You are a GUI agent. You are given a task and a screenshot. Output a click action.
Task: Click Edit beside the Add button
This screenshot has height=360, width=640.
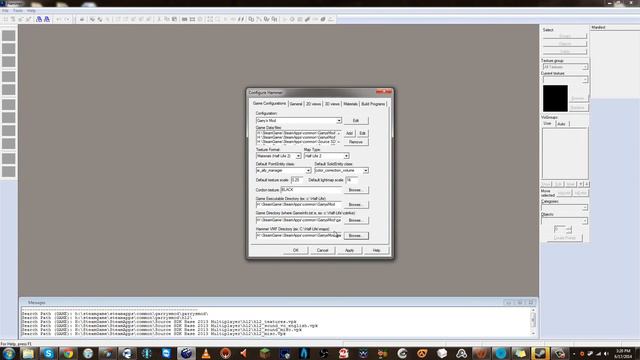pyautogui.click(x=362, y=133)
